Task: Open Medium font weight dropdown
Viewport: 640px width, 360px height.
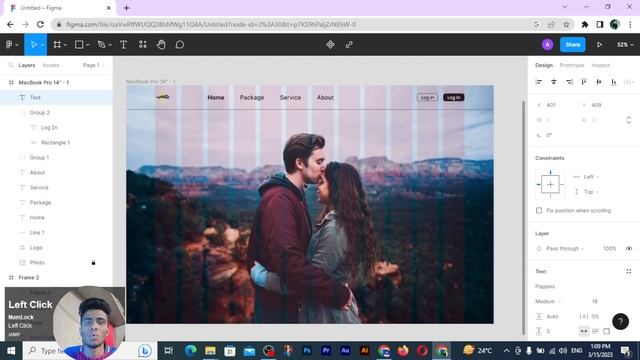Action: pyautogui.click(x=548, y=301)
